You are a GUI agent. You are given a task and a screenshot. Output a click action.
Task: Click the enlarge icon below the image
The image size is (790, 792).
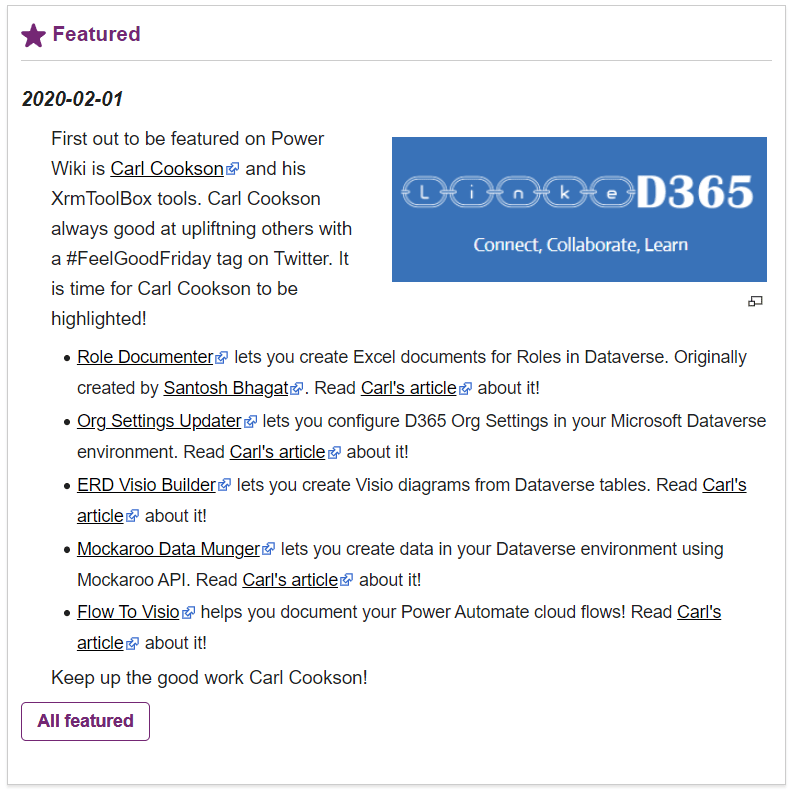point(755,301)
